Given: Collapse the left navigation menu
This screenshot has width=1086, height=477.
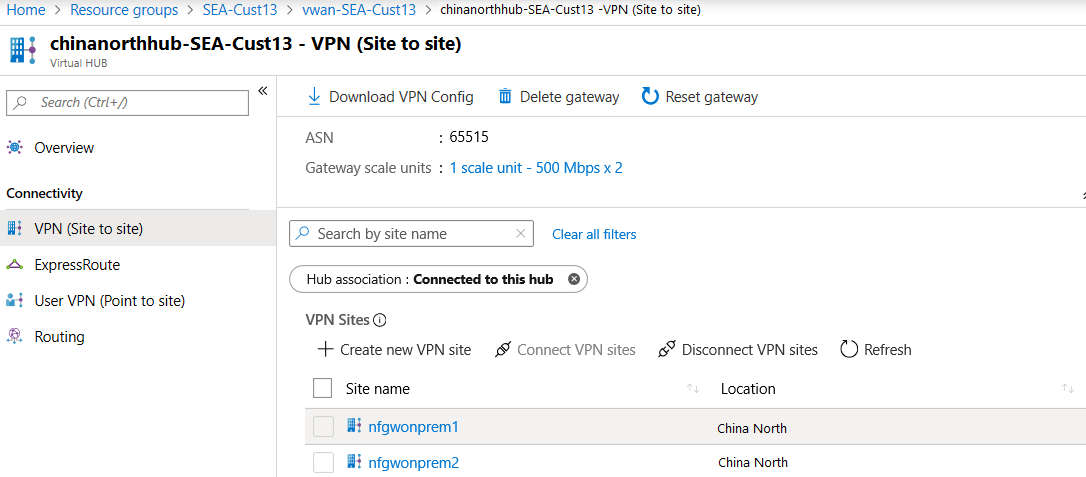Looking at the screenshot, I should click(x=263, y=91).
